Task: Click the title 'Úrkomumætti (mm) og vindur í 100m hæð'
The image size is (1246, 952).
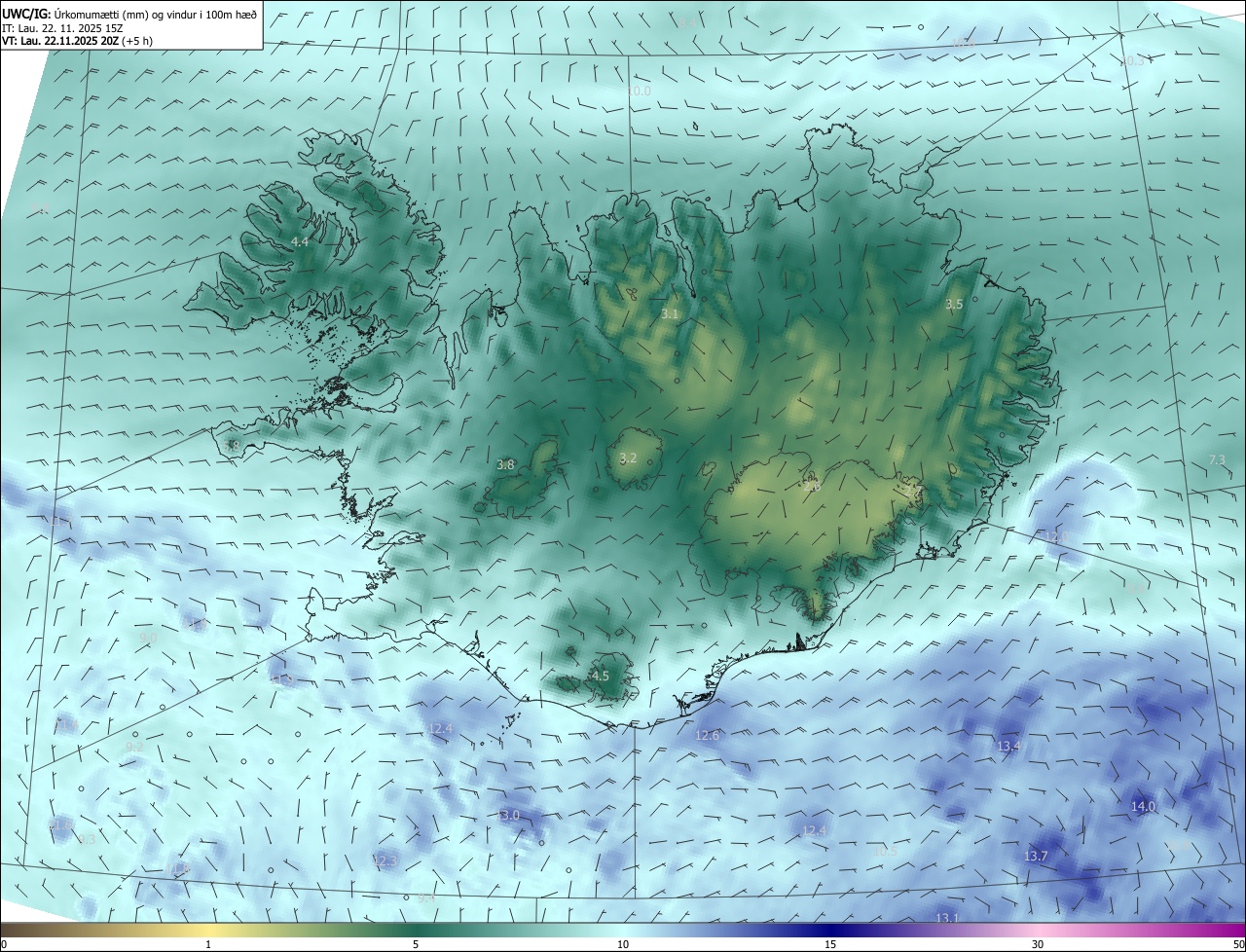Action: pos(156,14)
